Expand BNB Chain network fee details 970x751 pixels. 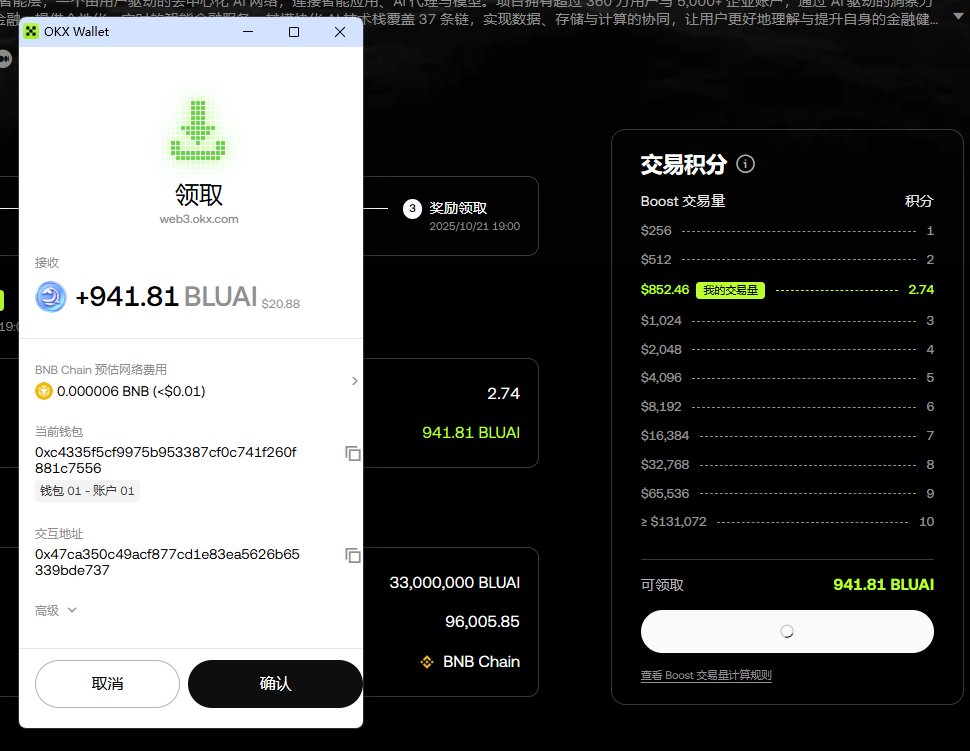[x=354, y=381]
